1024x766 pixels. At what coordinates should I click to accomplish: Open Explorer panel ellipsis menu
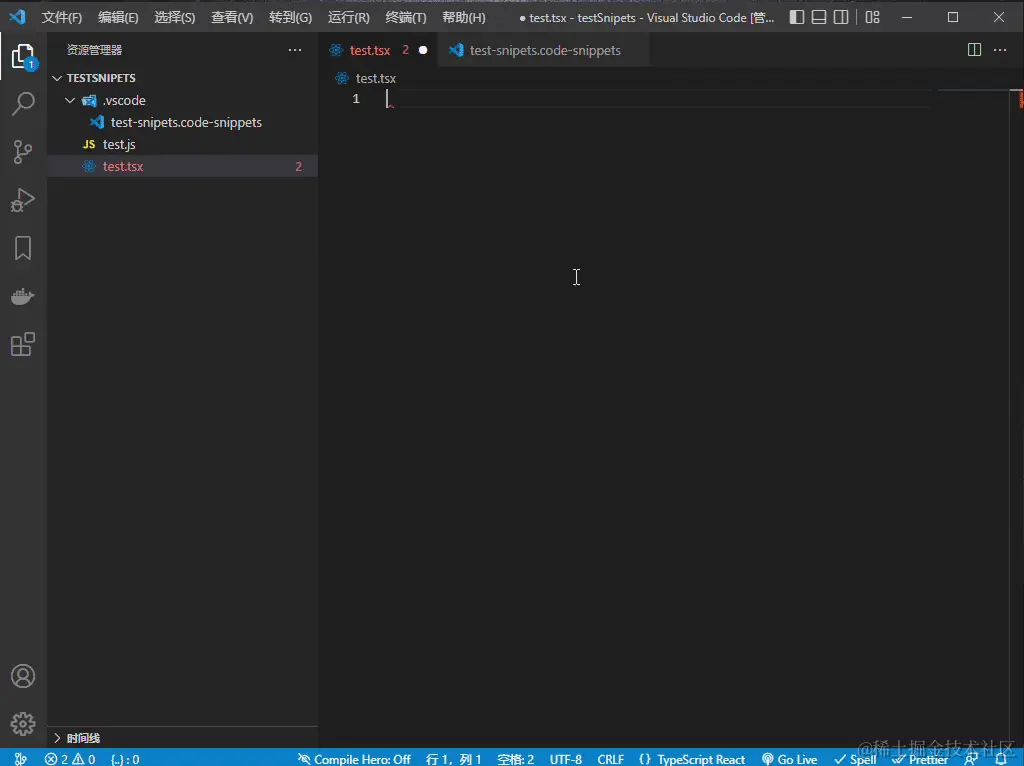tap(295, 50)
